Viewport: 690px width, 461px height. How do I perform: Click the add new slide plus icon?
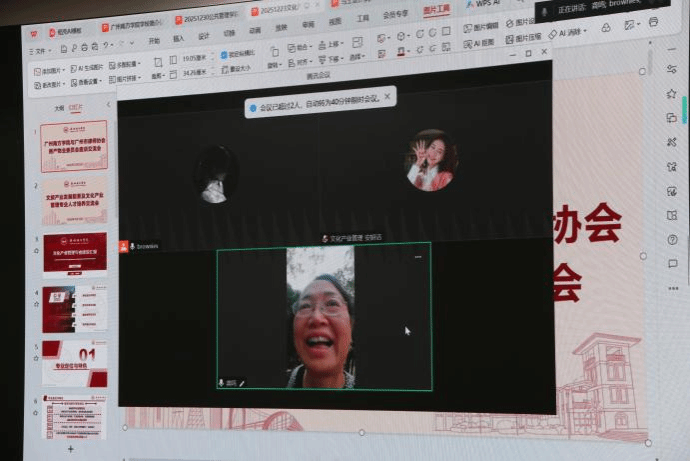point(70,449)
